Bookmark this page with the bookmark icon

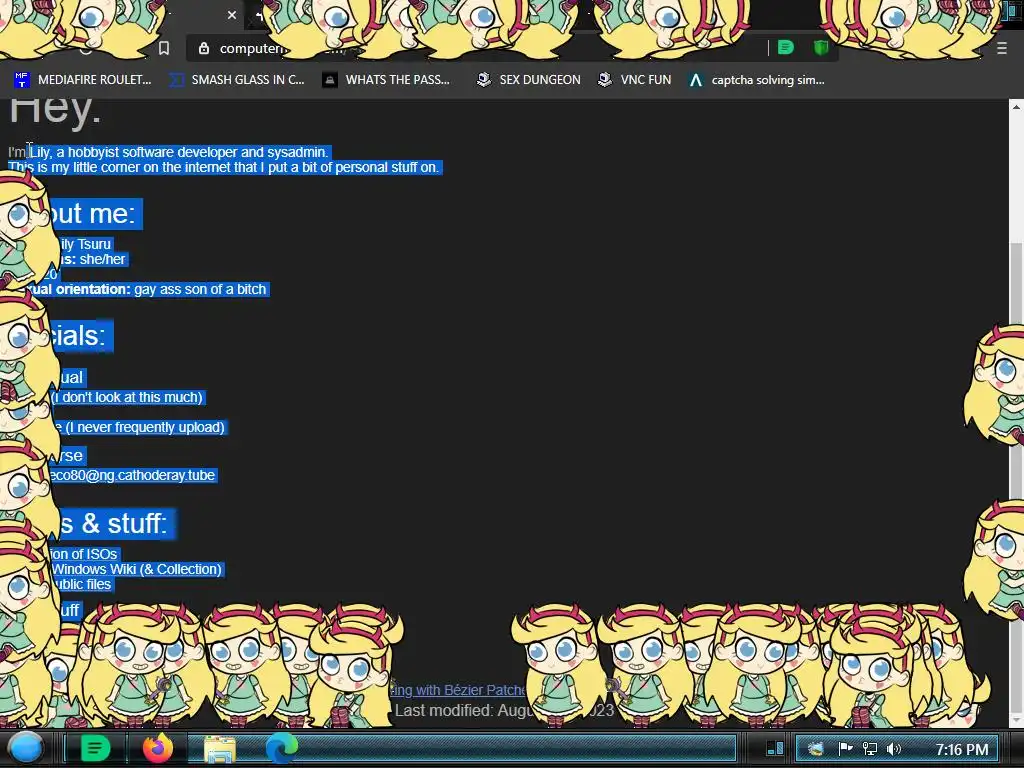(x=164, y=48)
